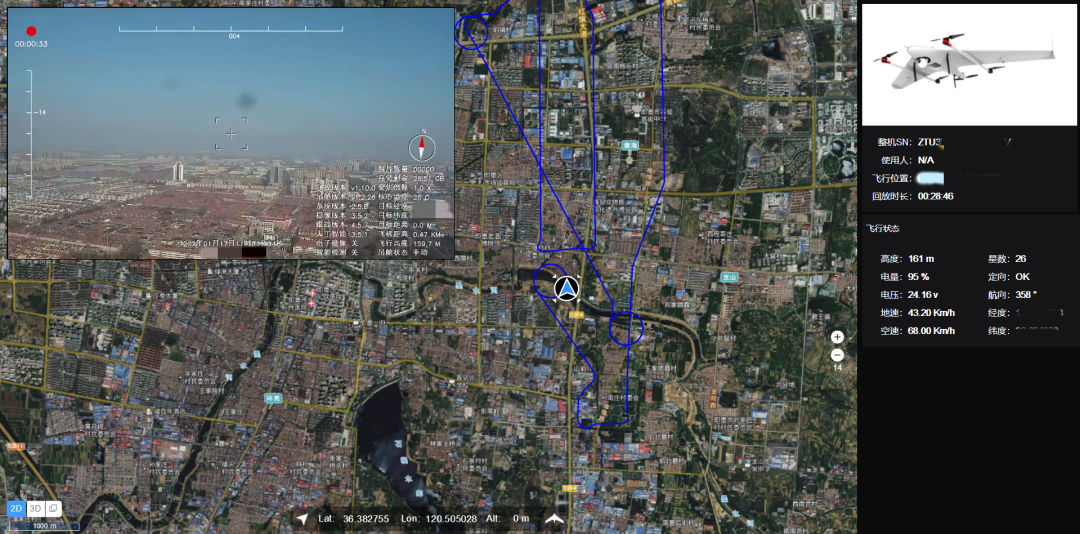This screenshot has width=1080, height=534.
Task: Click the Lon coordinate value
Action: [x=452, y=519]
